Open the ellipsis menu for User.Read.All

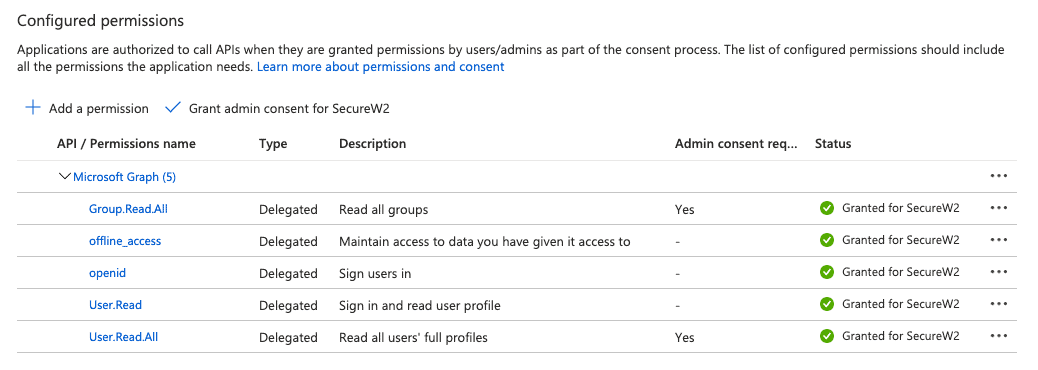(998, 336)
